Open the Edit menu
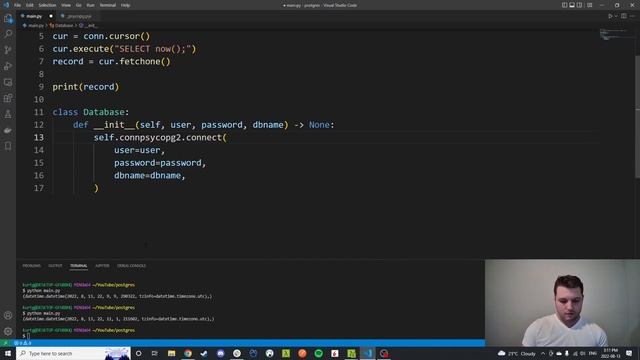Image resolution: width=640 pixels, height=360 pixels. 30,5
